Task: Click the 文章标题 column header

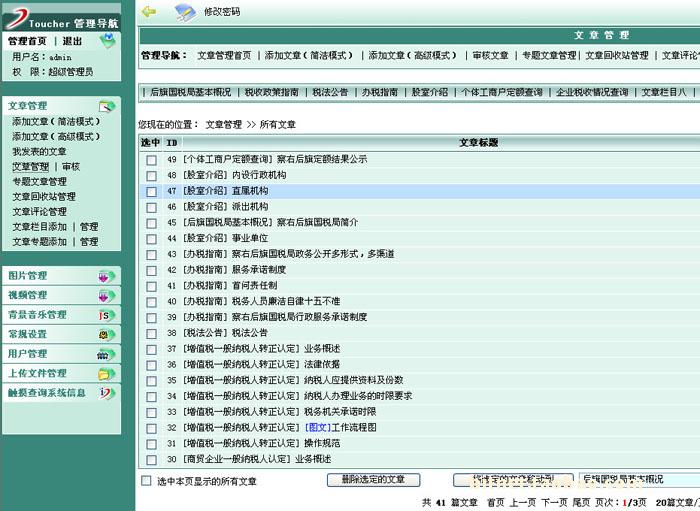Action: 479,143
